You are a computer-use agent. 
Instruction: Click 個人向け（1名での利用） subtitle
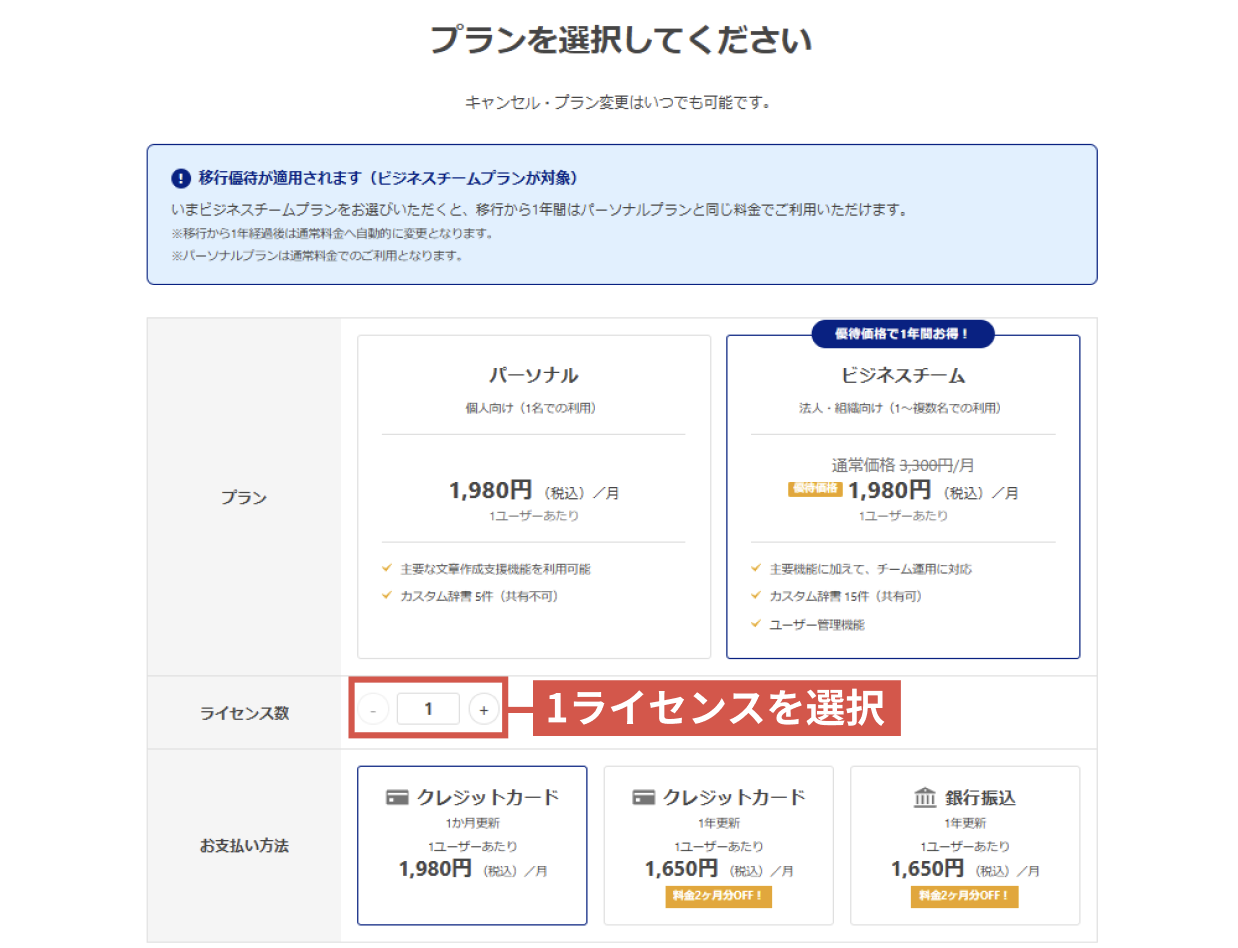[x=531, y=408]
